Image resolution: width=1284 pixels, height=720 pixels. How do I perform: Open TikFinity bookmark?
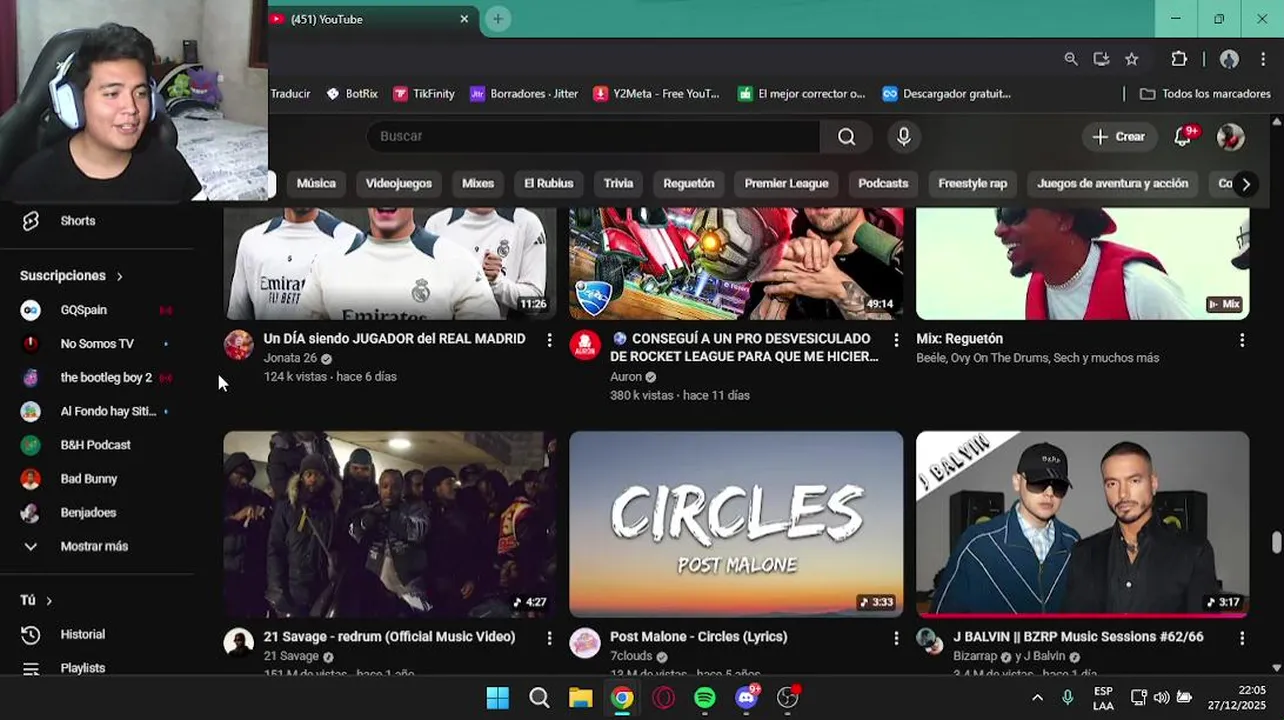click(424, 94)
